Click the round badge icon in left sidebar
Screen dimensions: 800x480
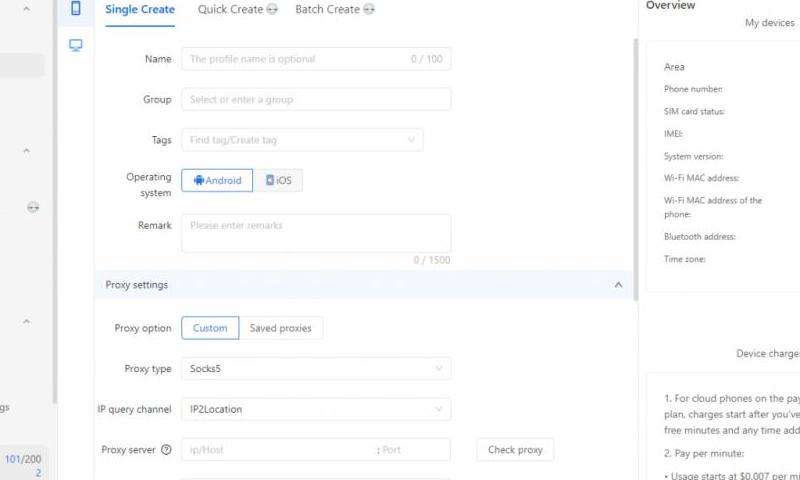pos(33,207)
